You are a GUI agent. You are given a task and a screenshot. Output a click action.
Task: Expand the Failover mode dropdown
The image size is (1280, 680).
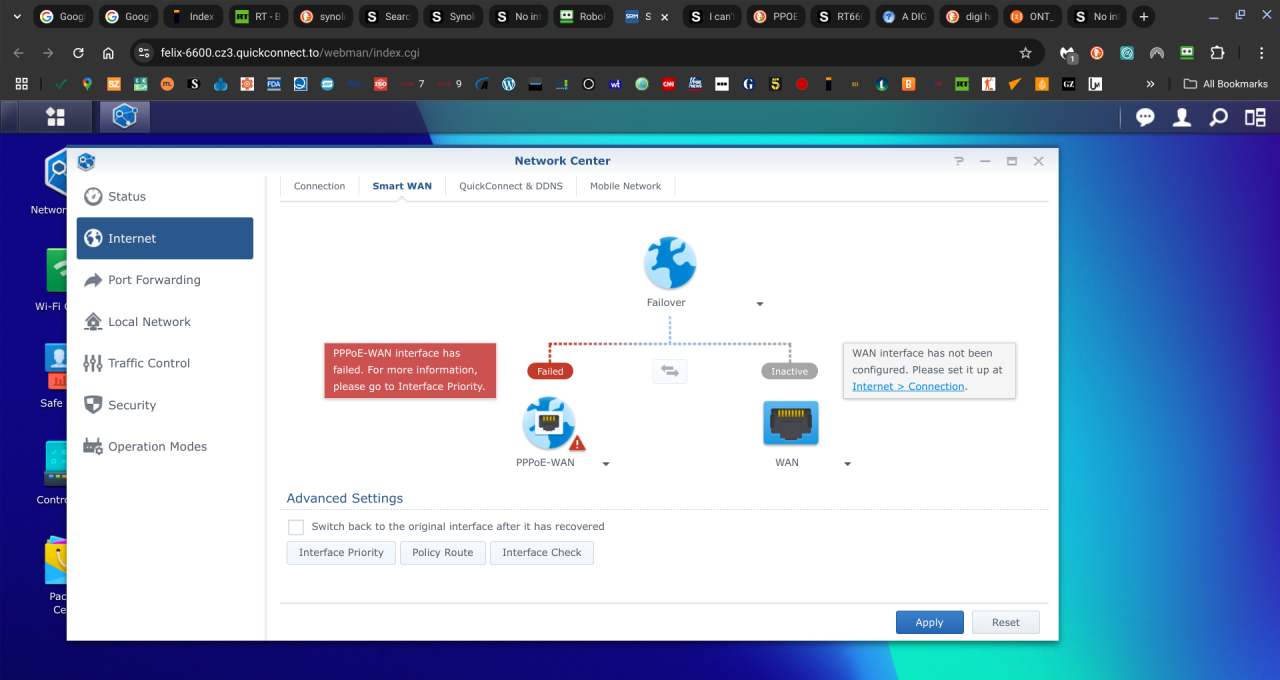pyautogui.click(x=760, y=303)
